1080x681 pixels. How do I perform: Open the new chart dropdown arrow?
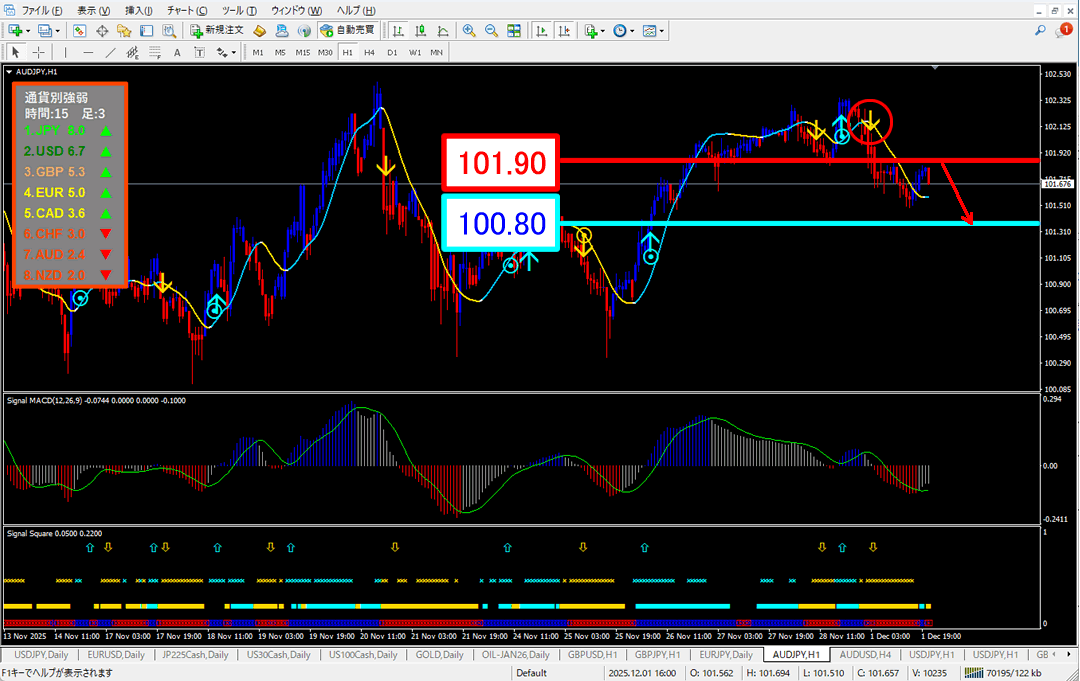[x=29, y=31]
